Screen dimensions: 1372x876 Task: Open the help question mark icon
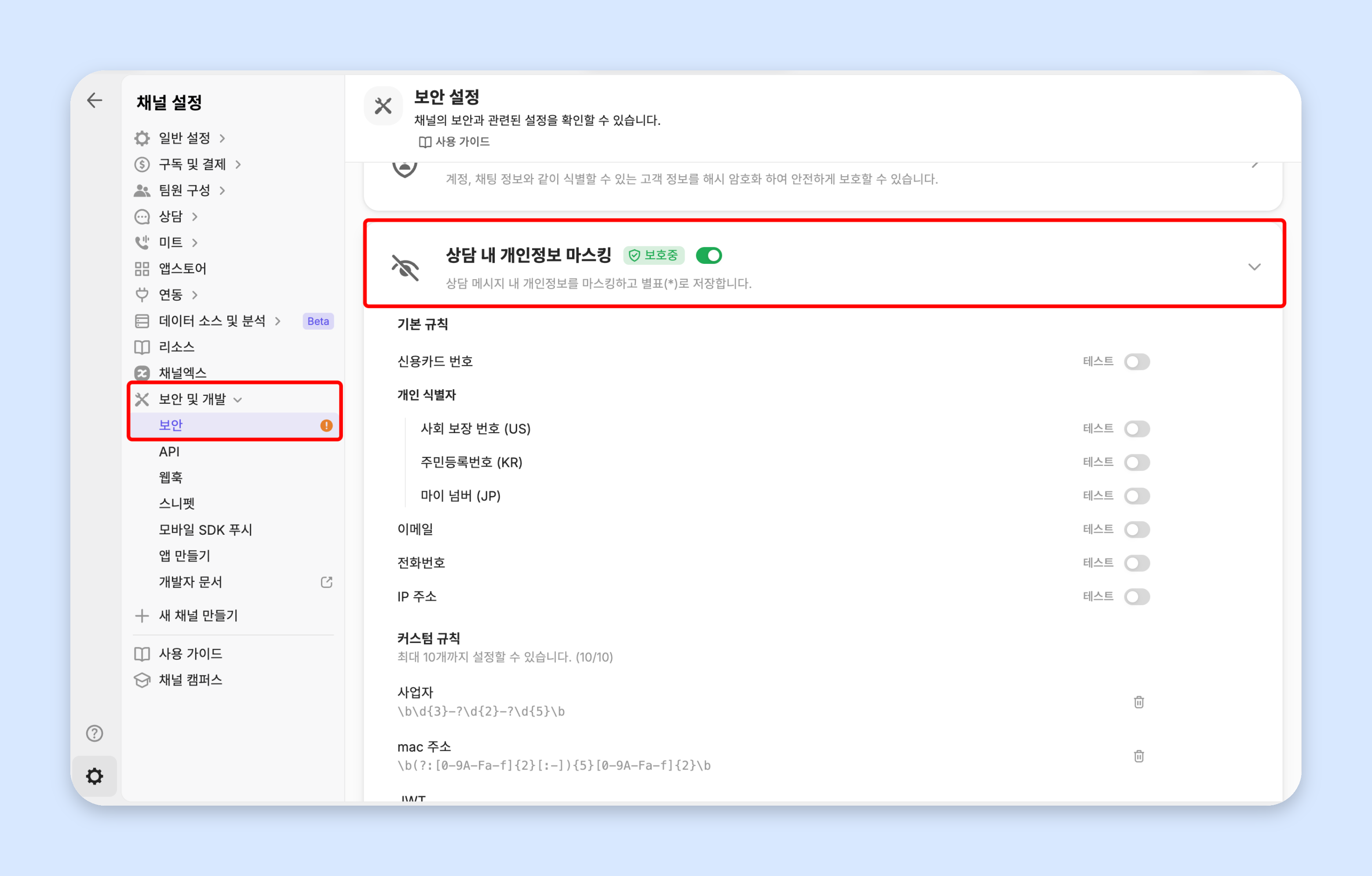pos(95,733)
